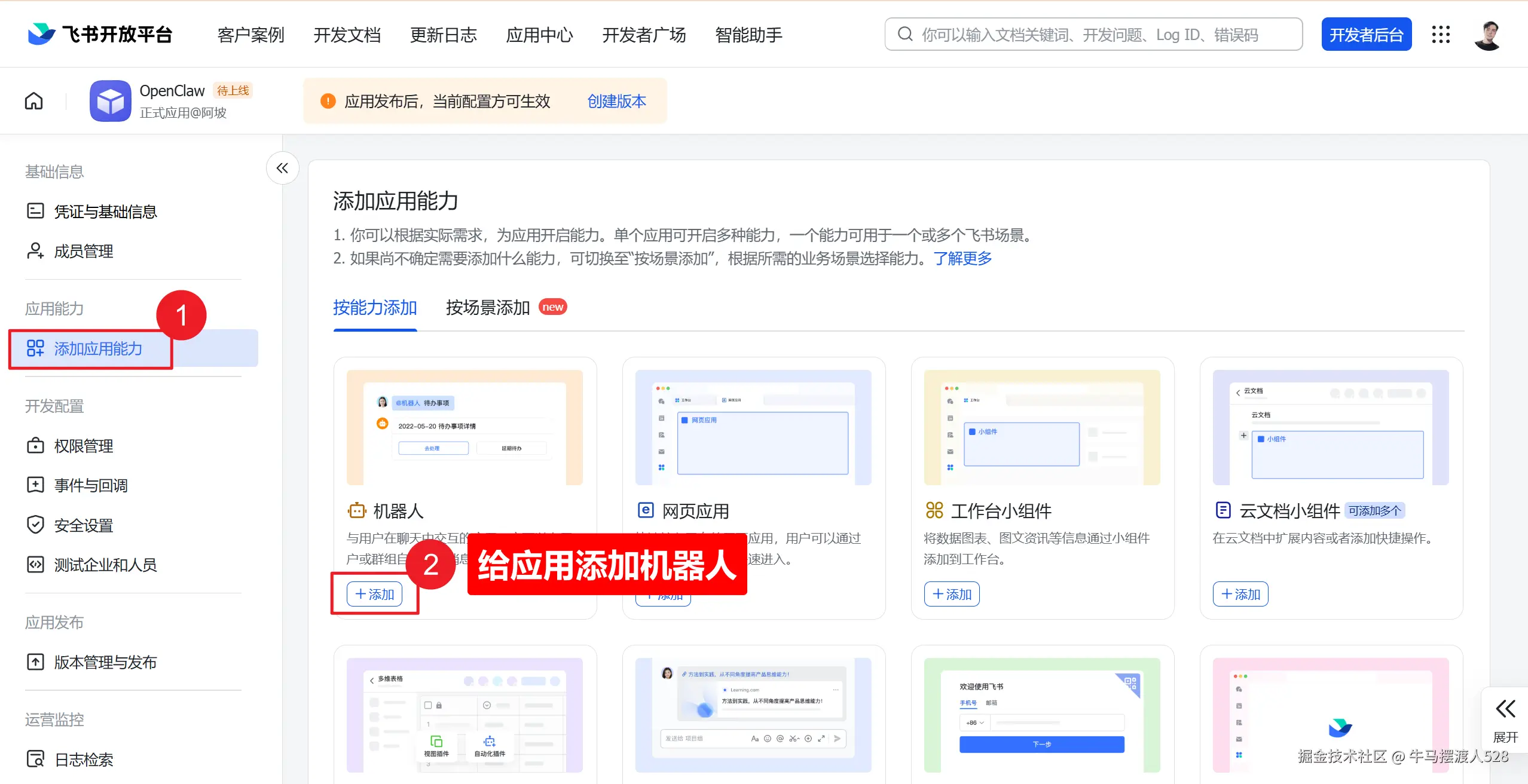This screenshot has height=784, width=1528.
Task: Click the home icon in breadcrumb bar
Action: (x=33, y=101)
